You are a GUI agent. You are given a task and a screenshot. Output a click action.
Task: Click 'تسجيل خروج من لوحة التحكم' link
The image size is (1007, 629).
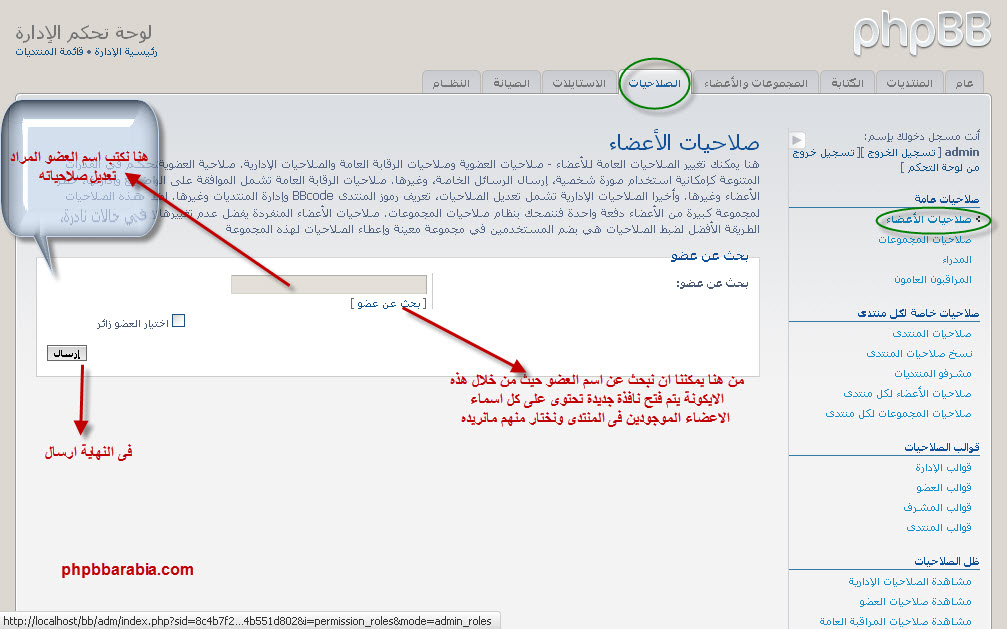tap(886, 160)
